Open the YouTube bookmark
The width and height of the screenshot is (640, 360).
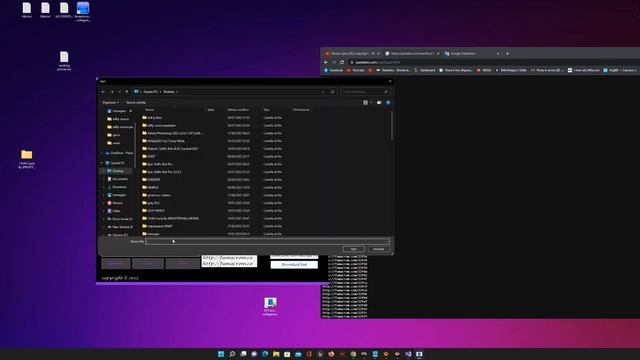(x=356, y=70)
